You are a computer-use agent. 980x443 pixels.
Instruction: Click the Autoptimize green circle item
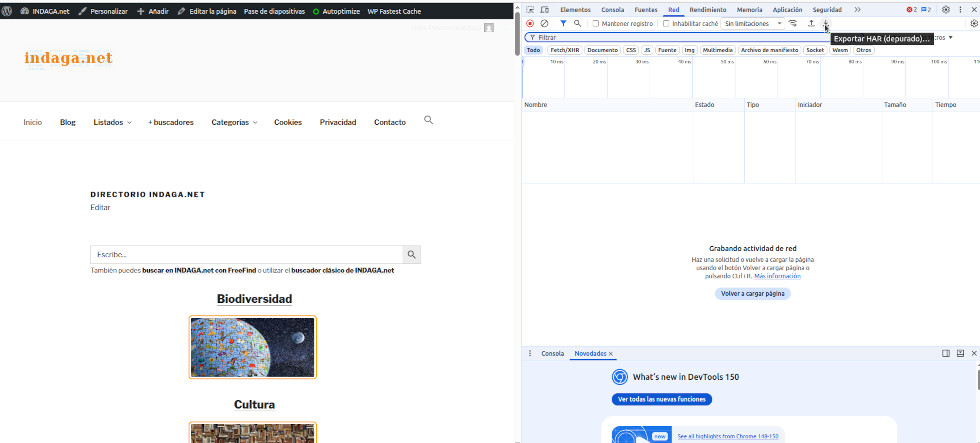coord(336,11)
